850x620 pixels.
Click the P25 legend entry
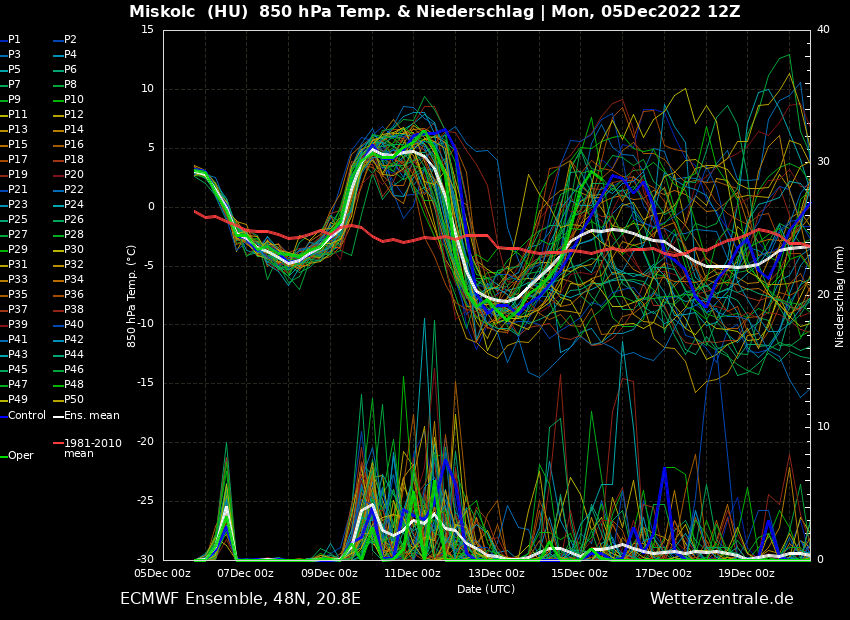18,220
